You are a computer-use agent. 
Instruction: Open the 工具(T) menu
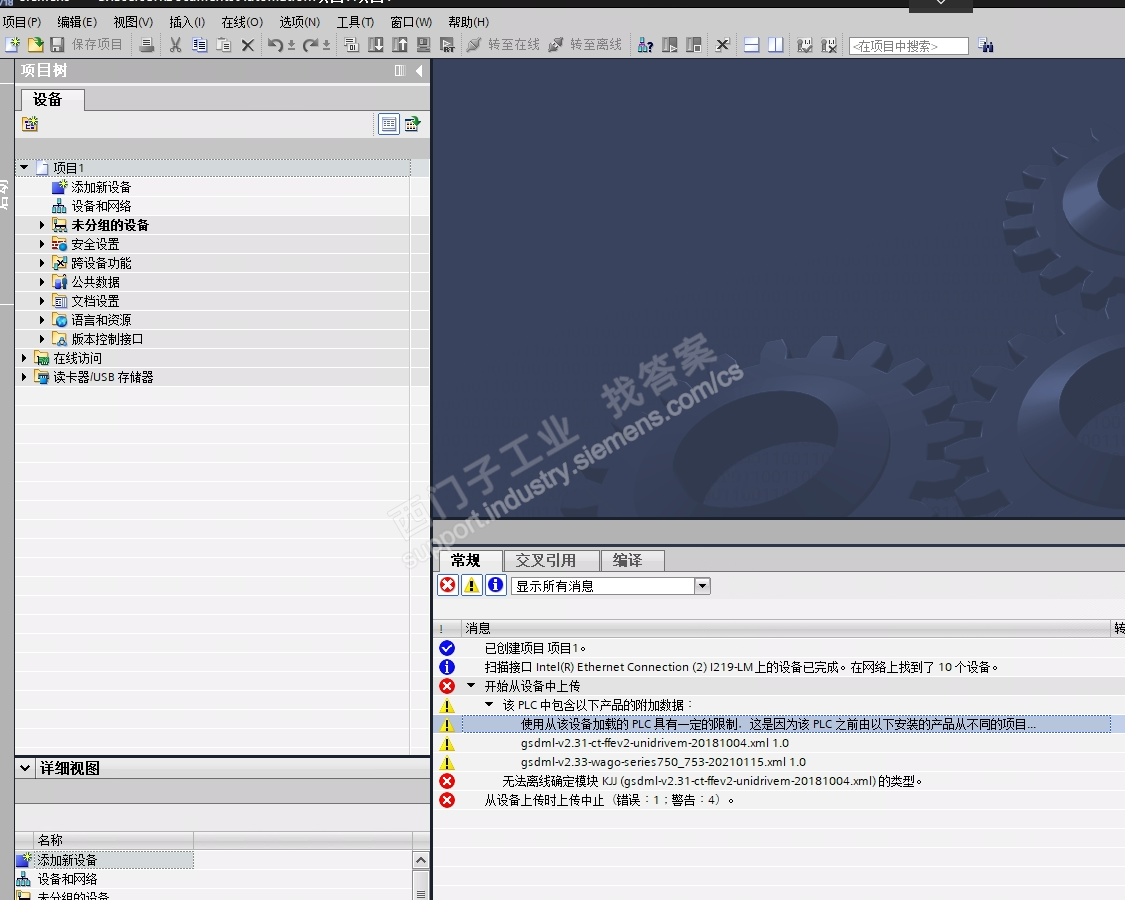pos(355,22)
